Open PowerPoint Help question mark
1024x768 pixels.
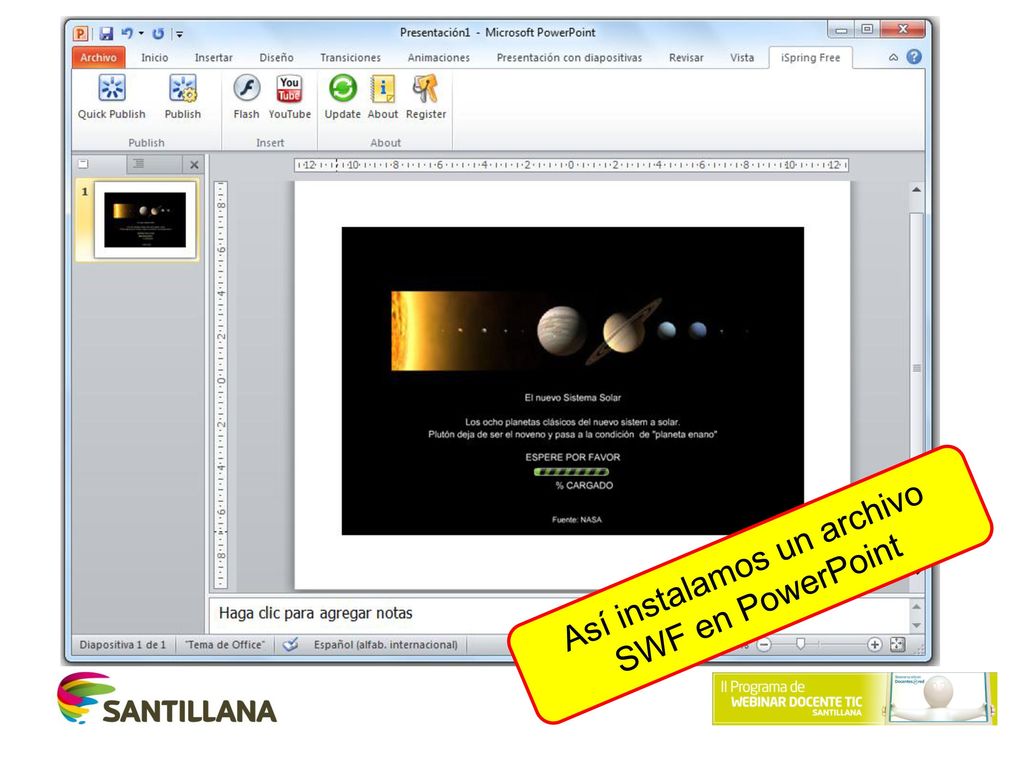[914, 57]
